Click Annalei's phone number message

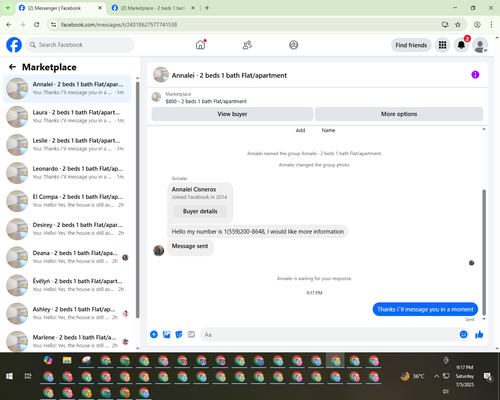pyautogui.click(x=258, y=231)
